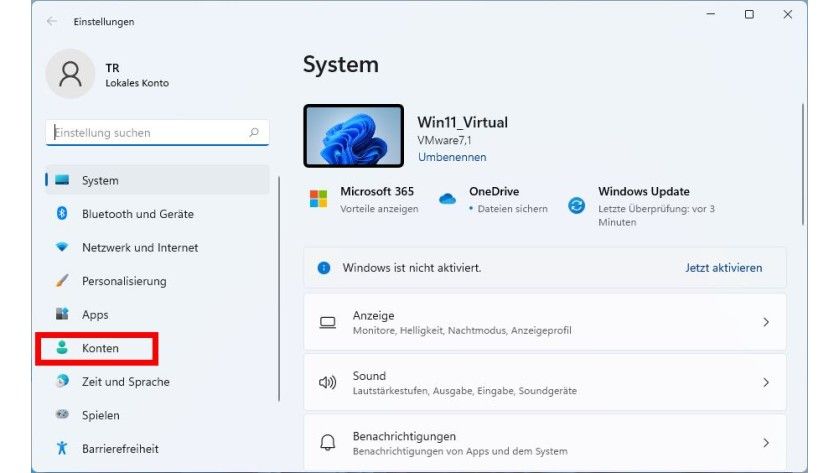
Task: Go to Netzwerk und Internet
Action: 157,247
